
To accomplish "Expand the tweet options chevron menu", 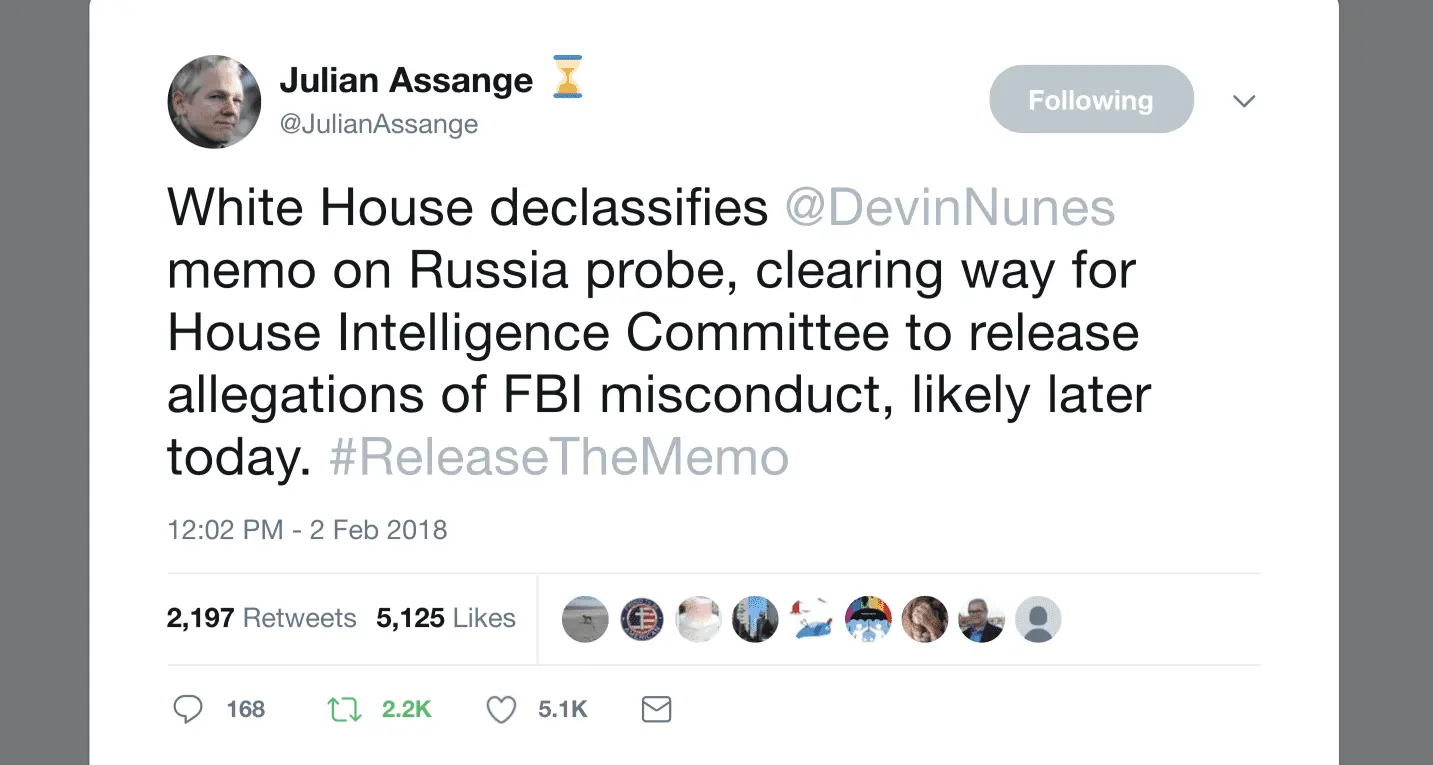I will click(1244, 101).
